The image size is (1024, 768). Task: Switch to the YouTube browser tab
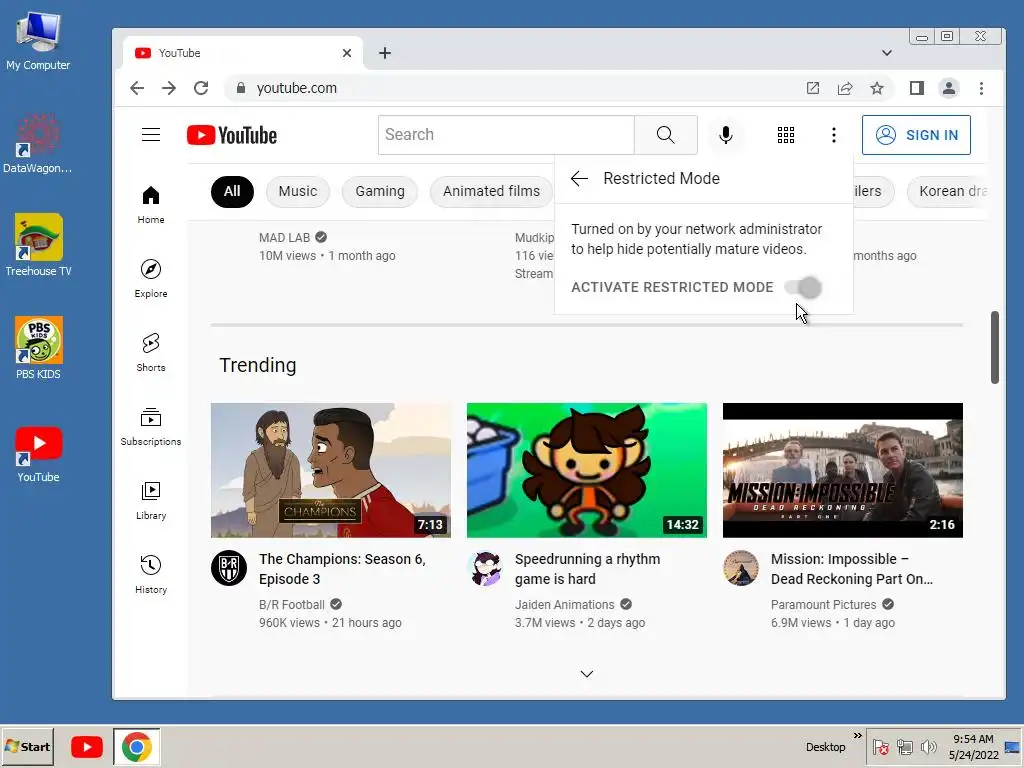tap(242, 53)
